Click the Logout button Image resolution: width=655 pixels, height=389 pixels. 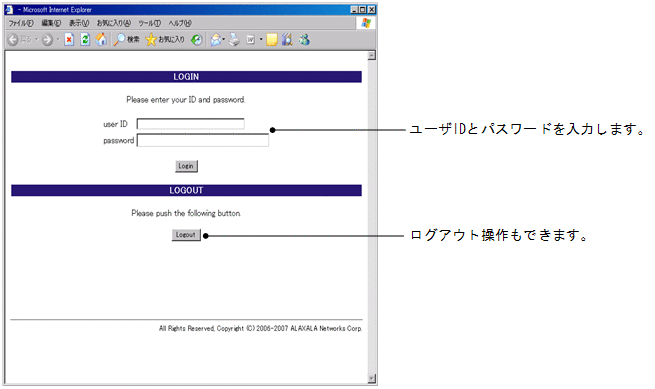coord(186,235)
